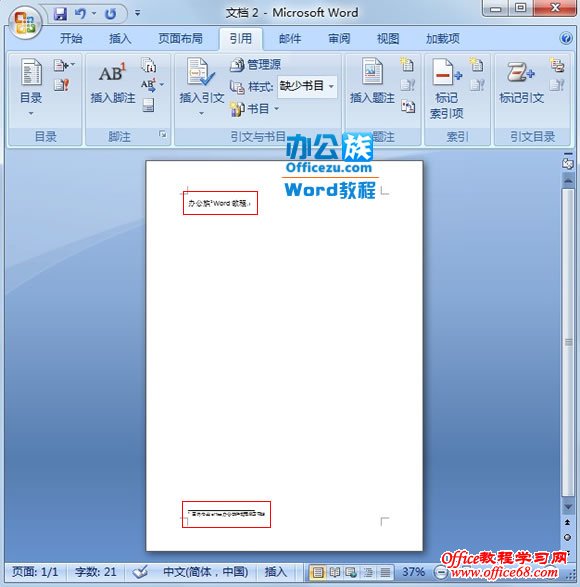Screen dimensions: 580x587
Task: Click the show notes icon
Action: click(148, 105)
